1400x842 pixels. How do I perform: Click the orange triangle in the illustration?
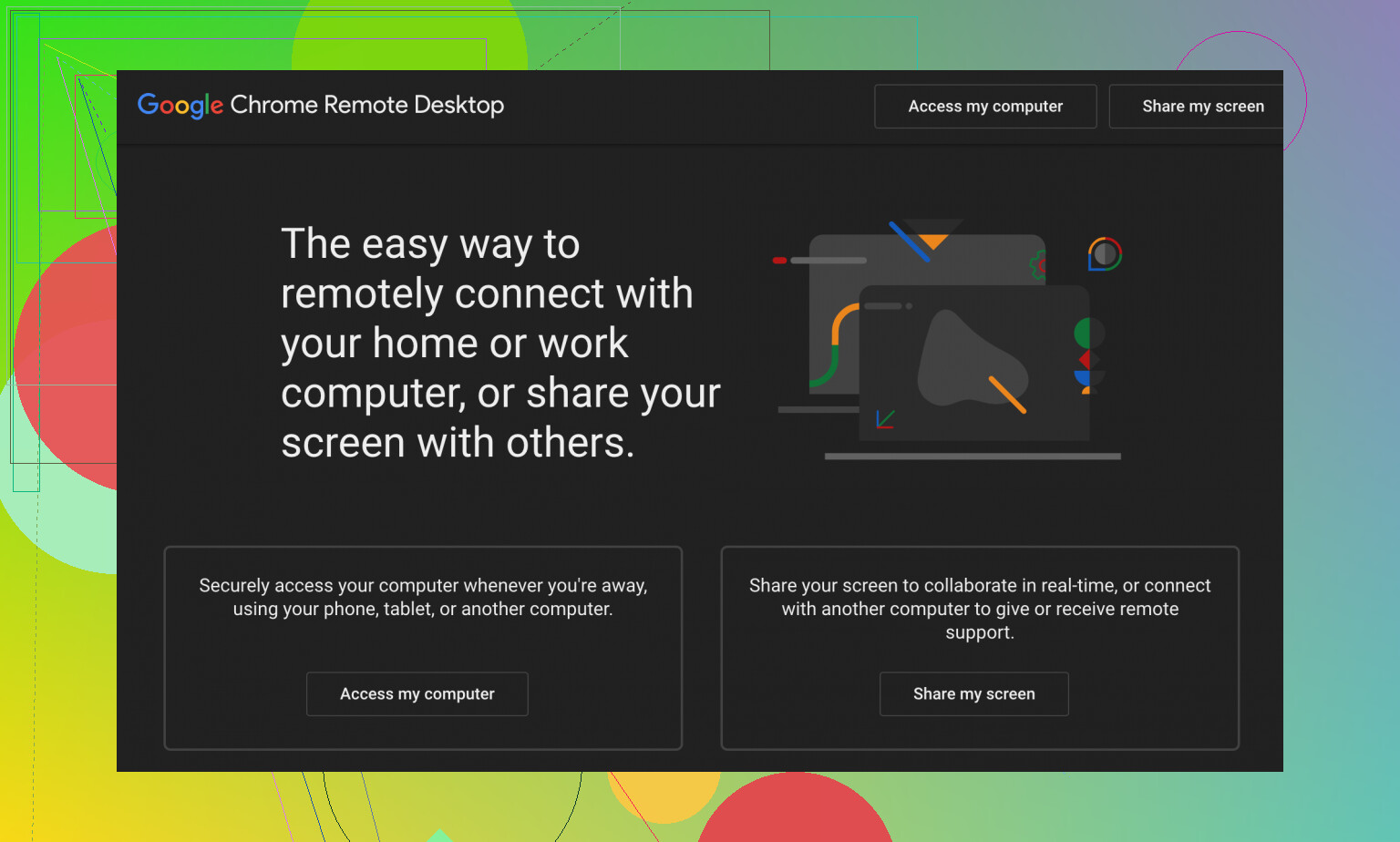coord(933,241)
